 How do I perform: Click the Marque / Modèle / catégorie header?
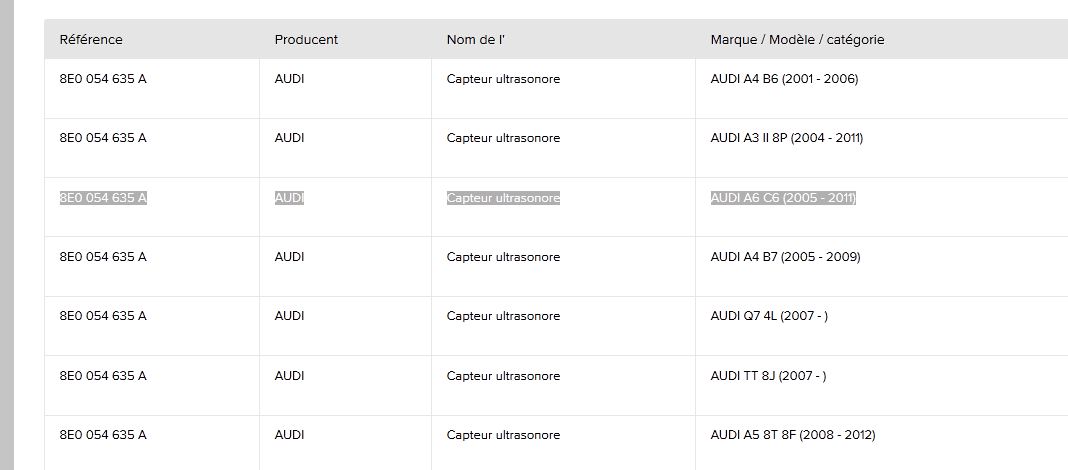tap(797, 40)
